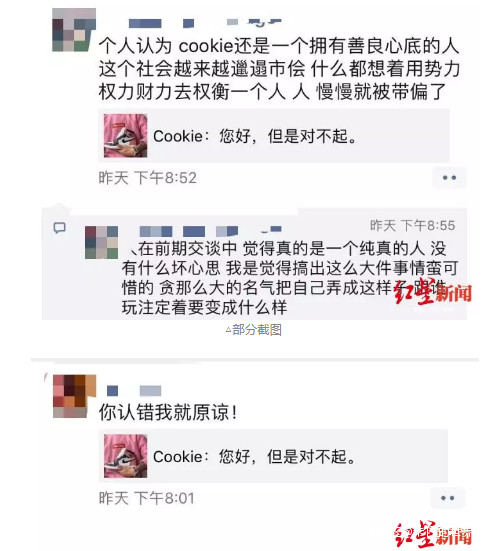Open the shared card under "你认错我就原谅"
This screenshot has height=551, width=486.
273,456
